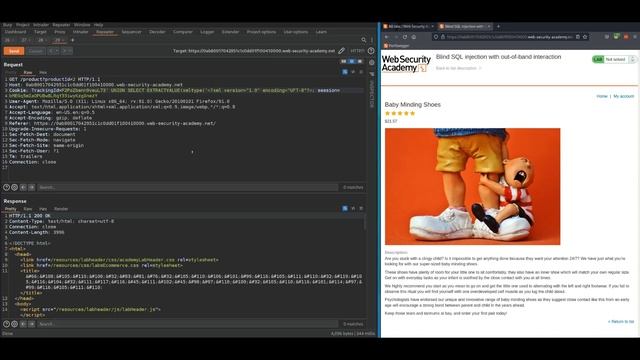Screen dimensions: 640x360
Task: Switch request view to Hex
Action: click(43, 72)
